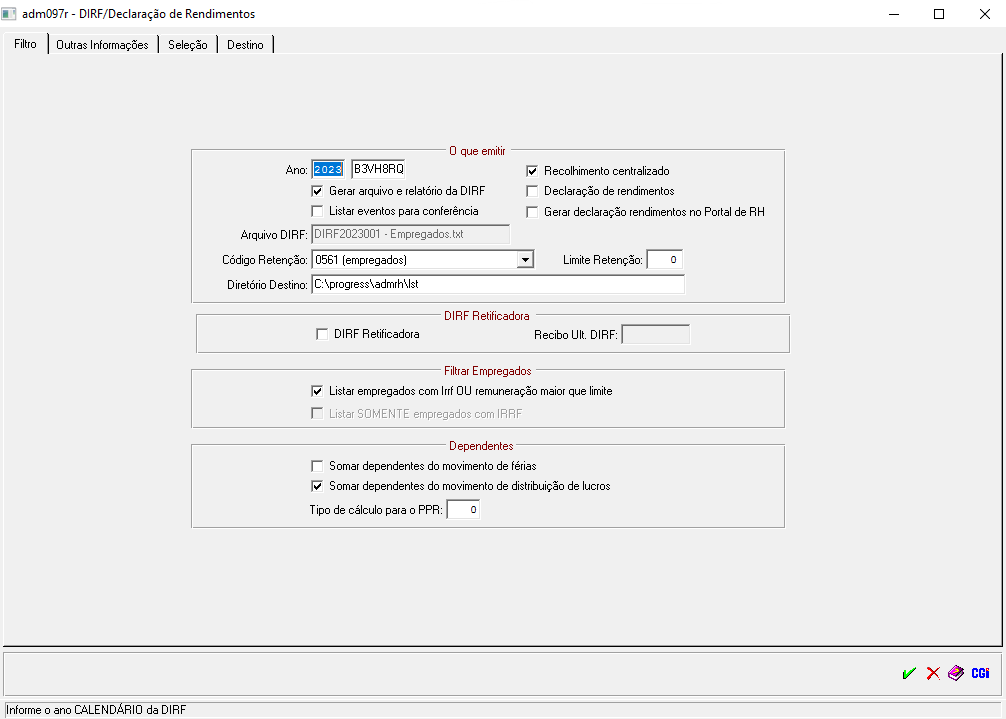Open the Código Retenção dropdown arrow
The width and height of the screenshot is (1006, 719).
pyautogui.click(x=525, y=260)
